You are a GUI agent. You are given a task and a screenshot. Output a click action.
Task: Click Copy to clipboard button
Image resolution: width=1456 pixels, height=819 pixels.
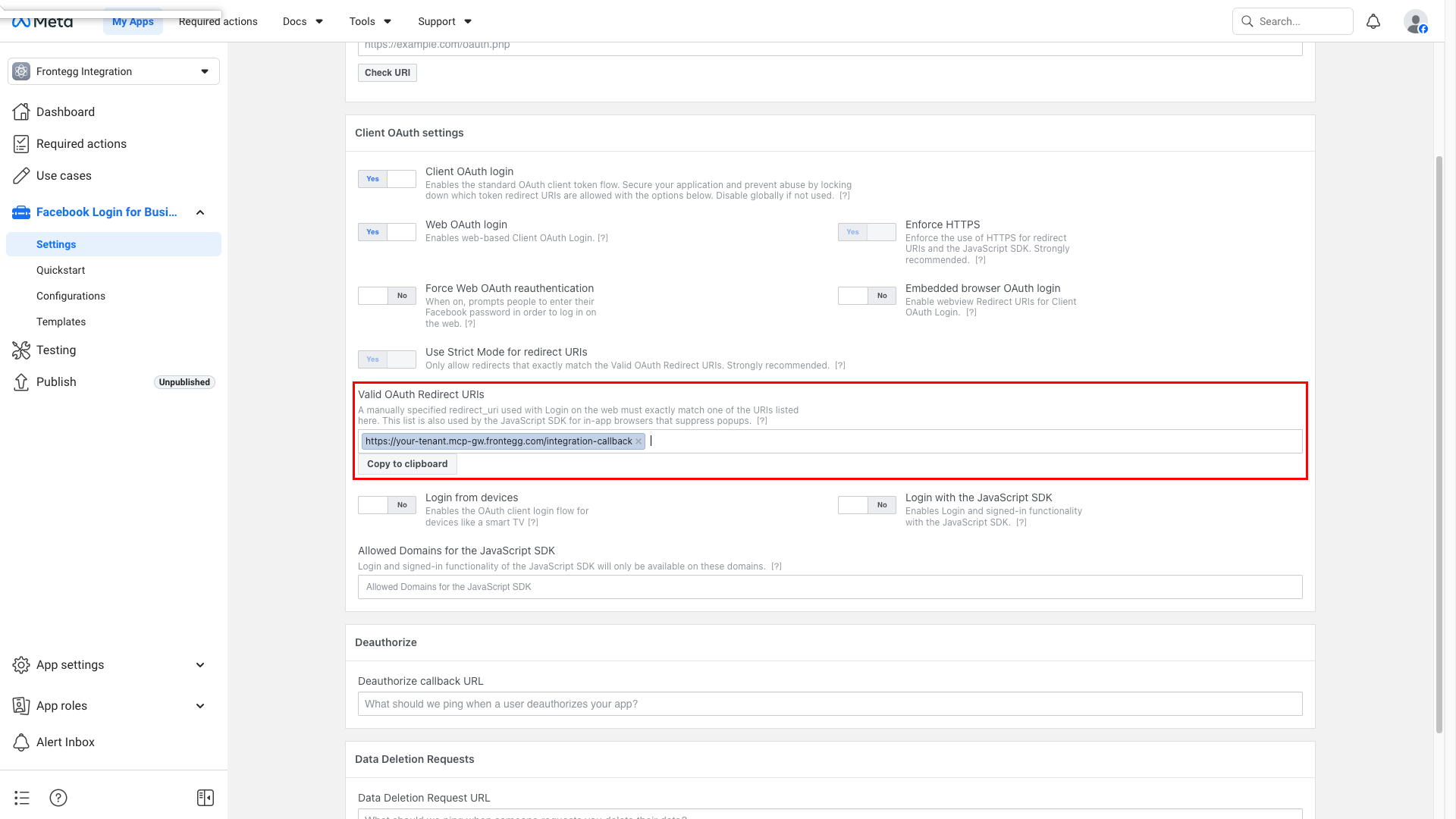(407, 464)
